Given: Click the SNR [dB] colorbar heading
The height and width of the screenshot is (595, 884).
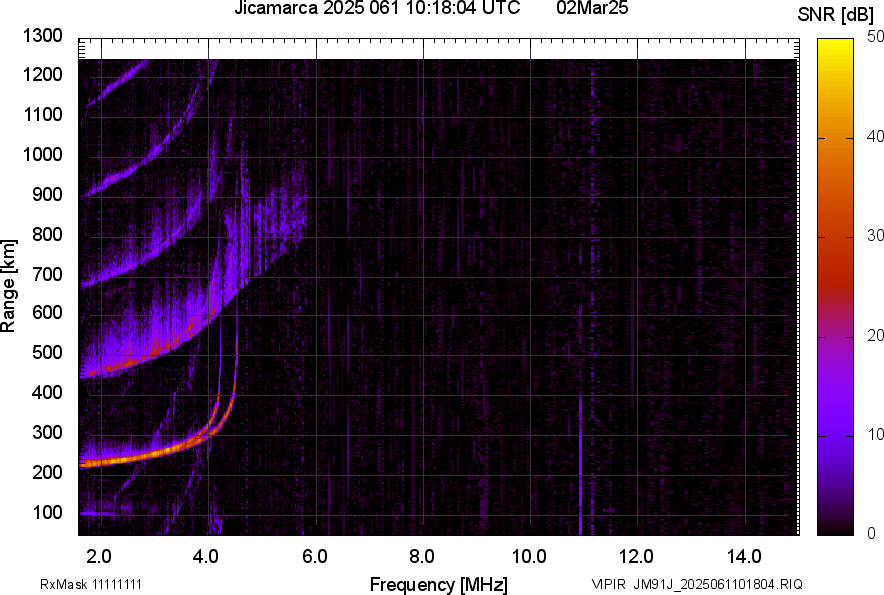Looking at the screenshot, I should pyautogui.click(x=839, y=15).
